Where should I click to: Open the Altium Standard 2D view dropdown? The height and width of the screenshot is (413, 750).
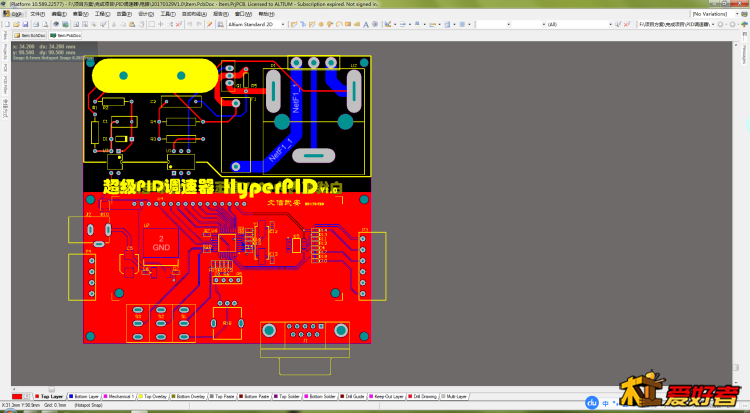[x=283, y=24]
